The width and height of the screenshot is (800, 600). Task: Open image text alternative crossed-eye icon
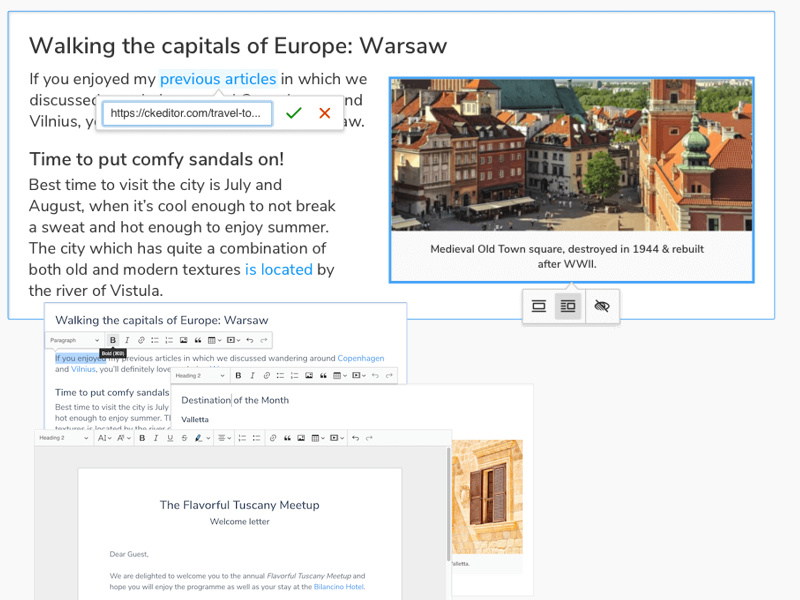tap(602, 306)
